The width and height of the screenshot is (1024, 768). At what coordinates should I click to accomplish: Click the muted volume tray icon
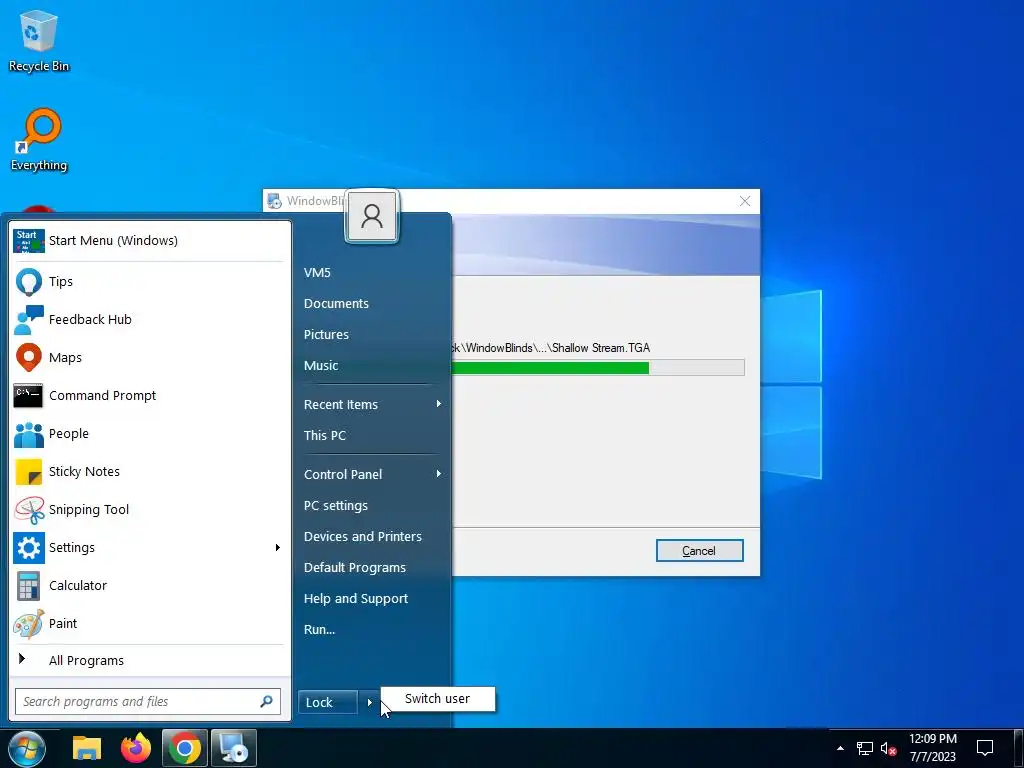point(888,748)
